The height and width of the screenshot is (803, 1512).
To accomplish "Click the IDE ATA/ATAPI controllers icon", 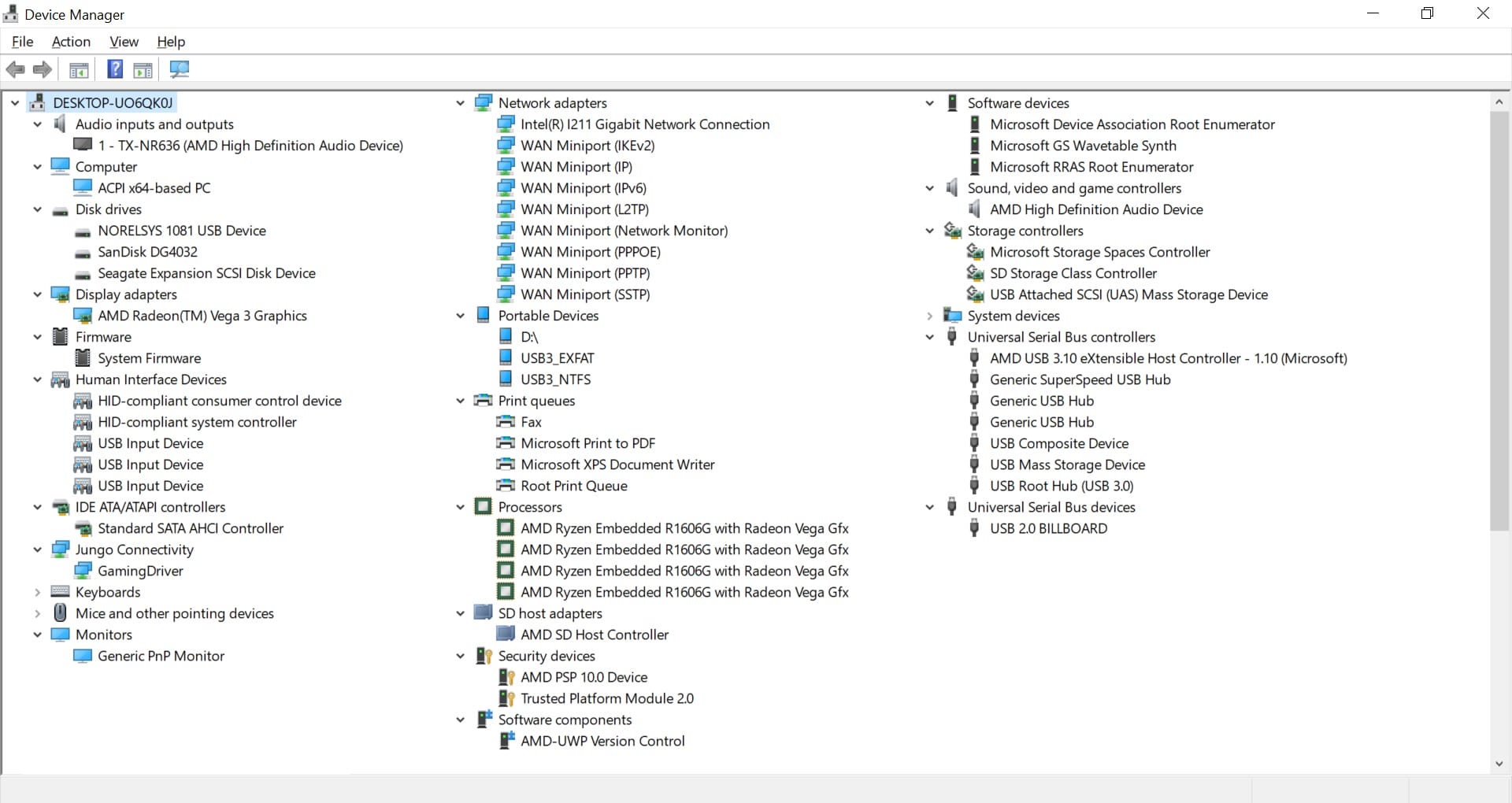I will [60, 507].
